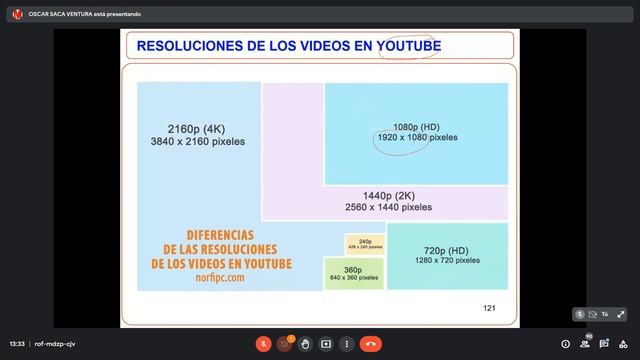This screenshot has width=640, height=360.
Task: Click the '720p (HD)' box label
Action: click(446, 251)
